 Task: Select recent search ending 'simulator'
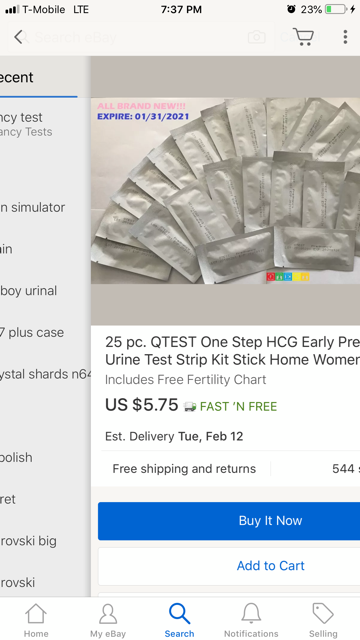33,207
